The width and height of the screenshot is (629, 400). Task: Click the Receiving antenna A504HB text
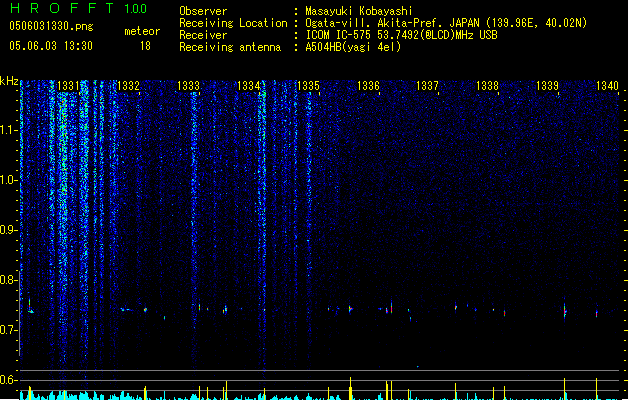(353, 47)
